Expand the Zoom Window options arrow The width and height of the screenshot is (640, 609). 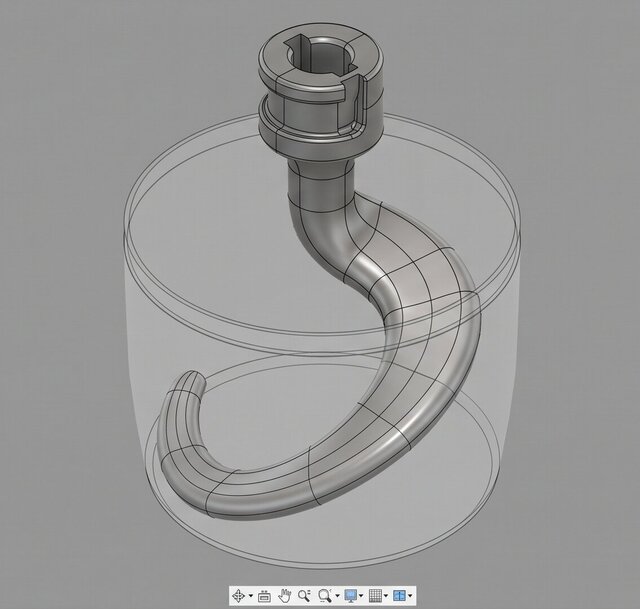point(337,596)
